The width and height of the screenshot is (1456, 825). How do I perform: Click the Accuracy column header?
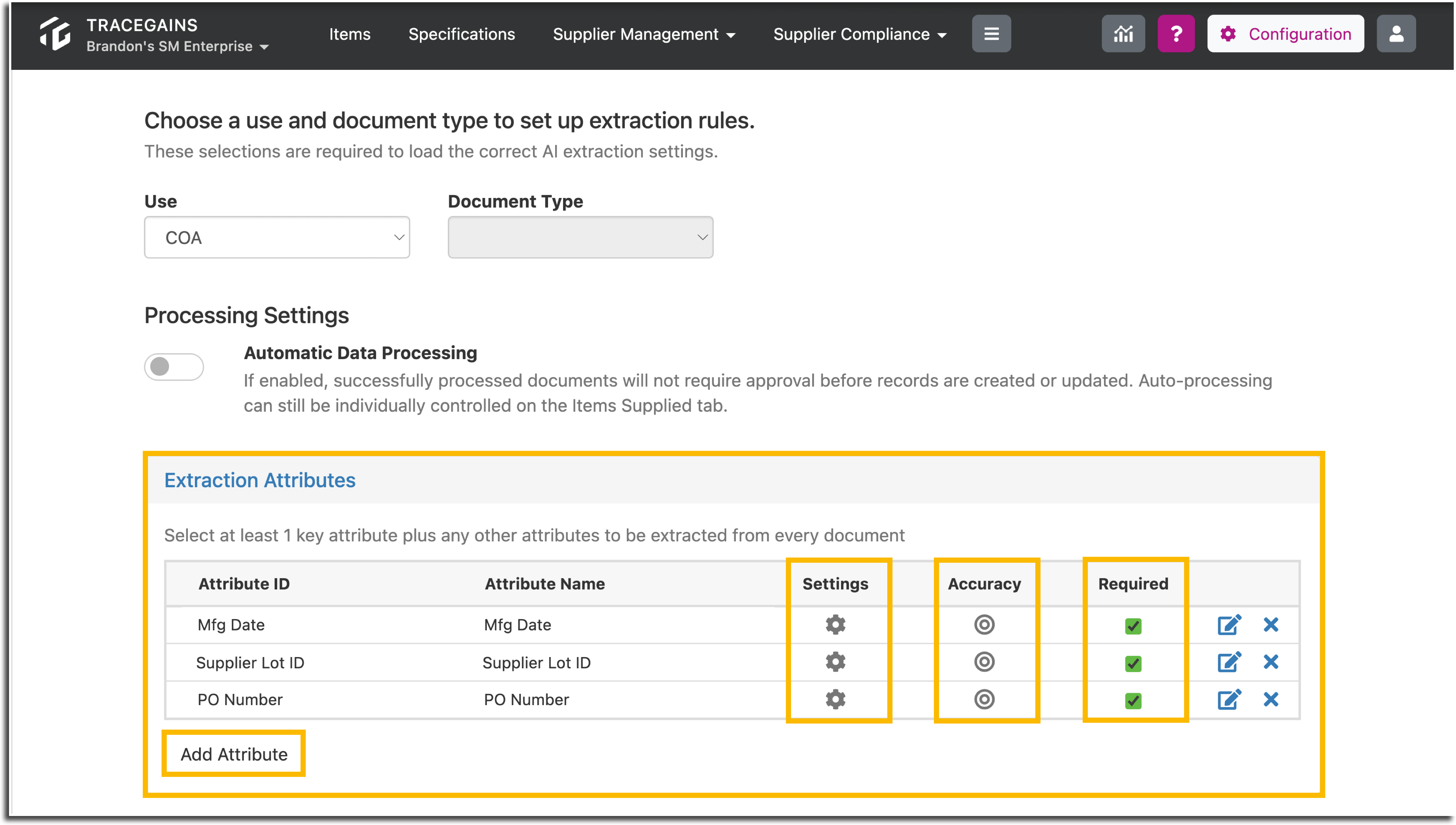984,583
